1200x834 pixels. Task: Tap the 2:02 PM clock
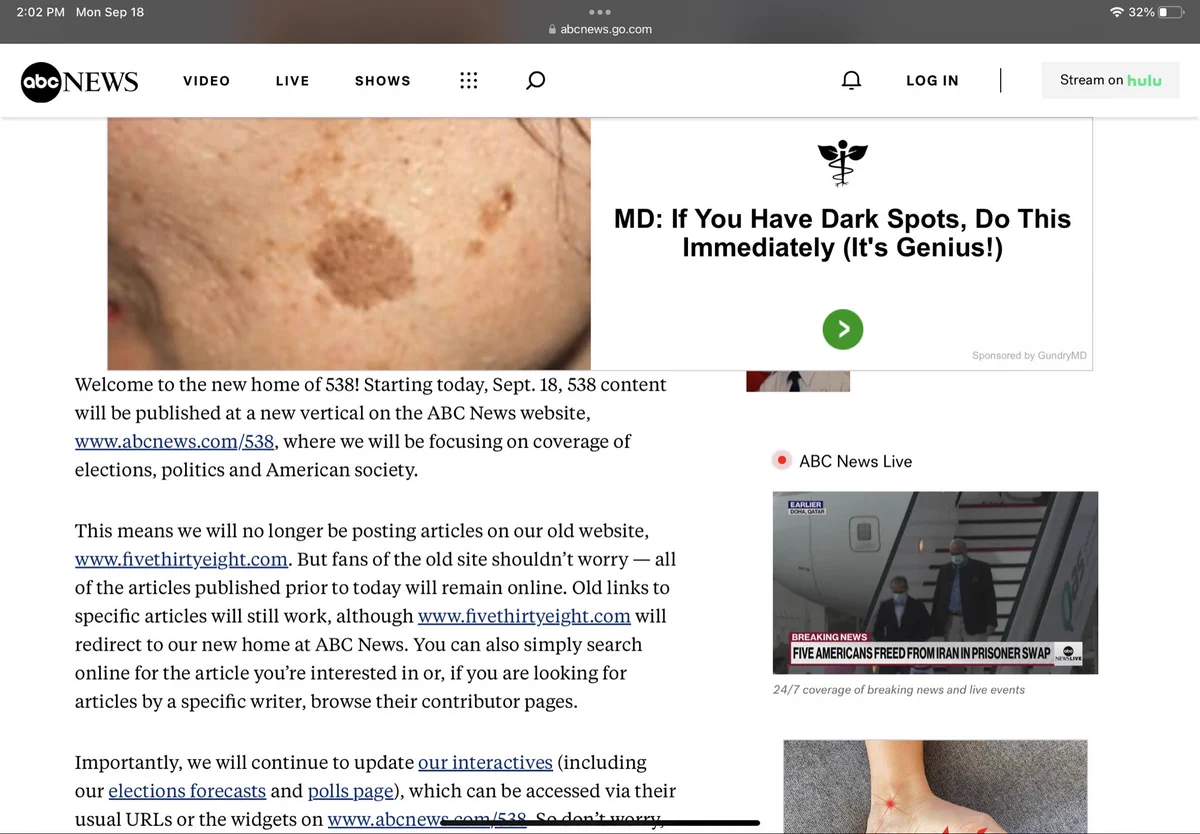point(41,12)
